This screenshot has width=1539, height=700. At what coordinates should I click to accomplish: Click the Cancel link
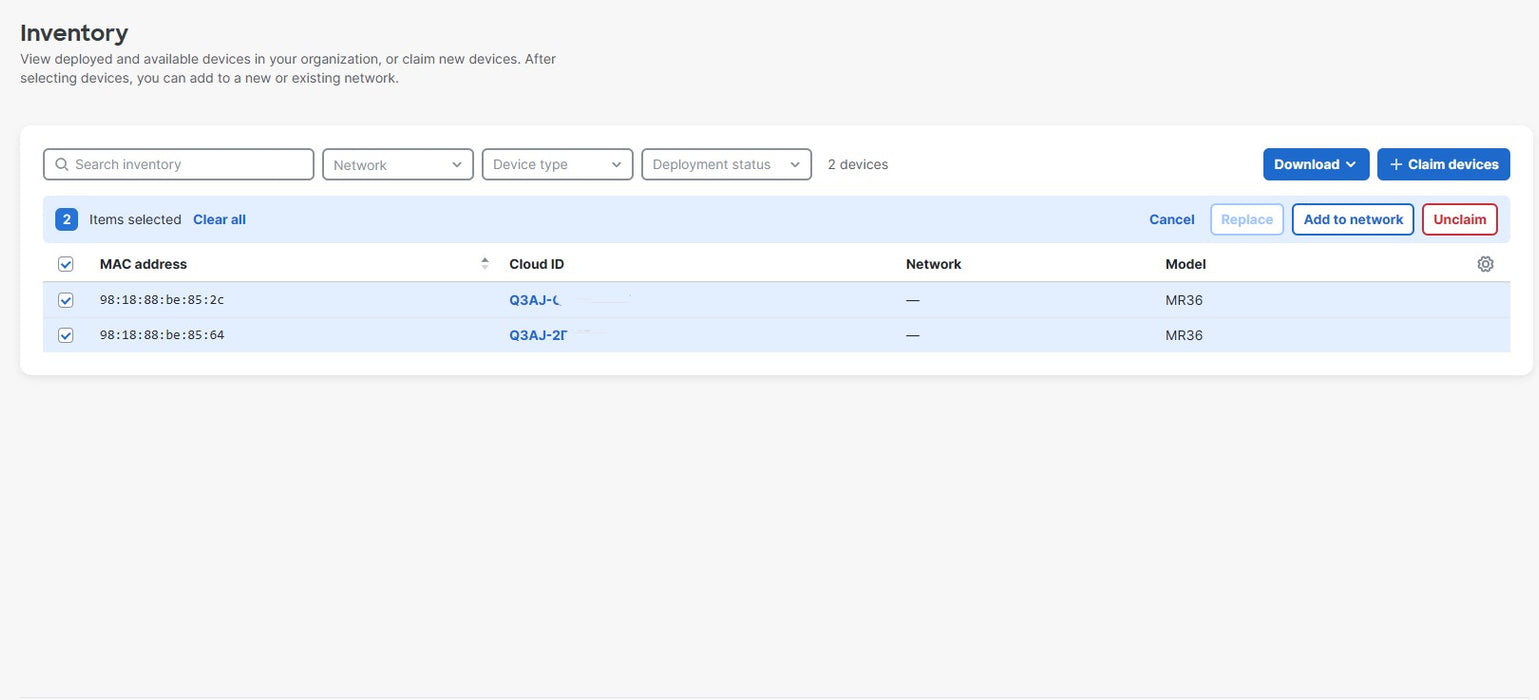coord(1172,219)
